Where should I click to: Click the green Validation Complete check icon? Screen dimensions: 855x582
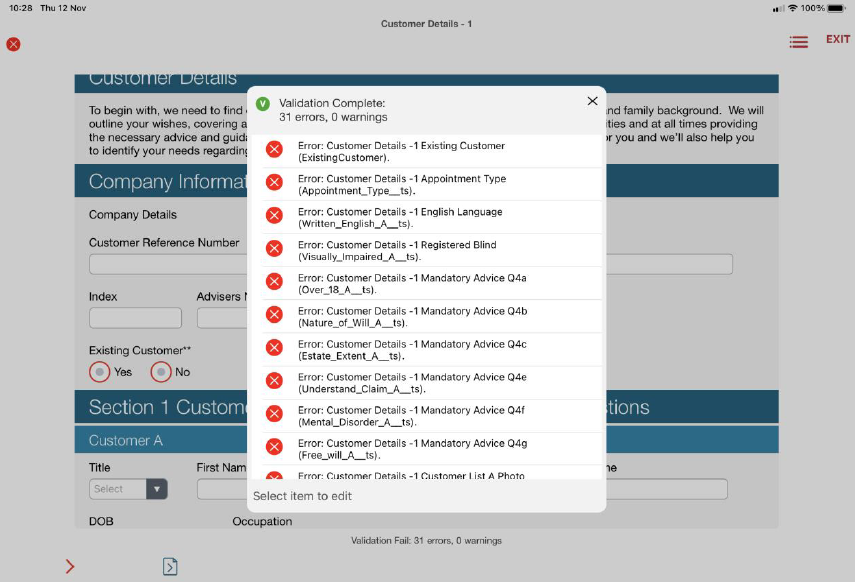point(263,104)
